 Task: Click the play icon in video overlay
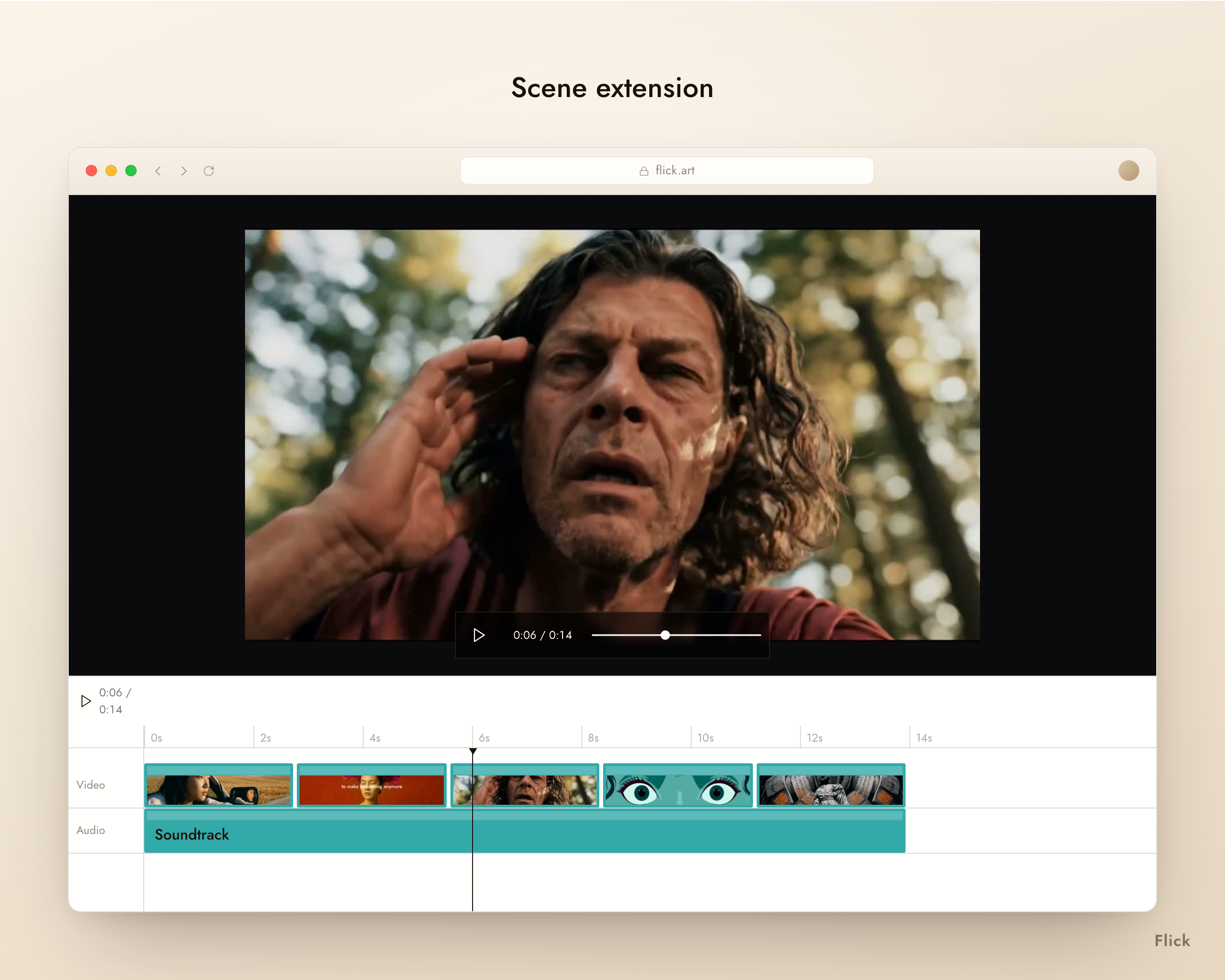(x=479, y=635)
